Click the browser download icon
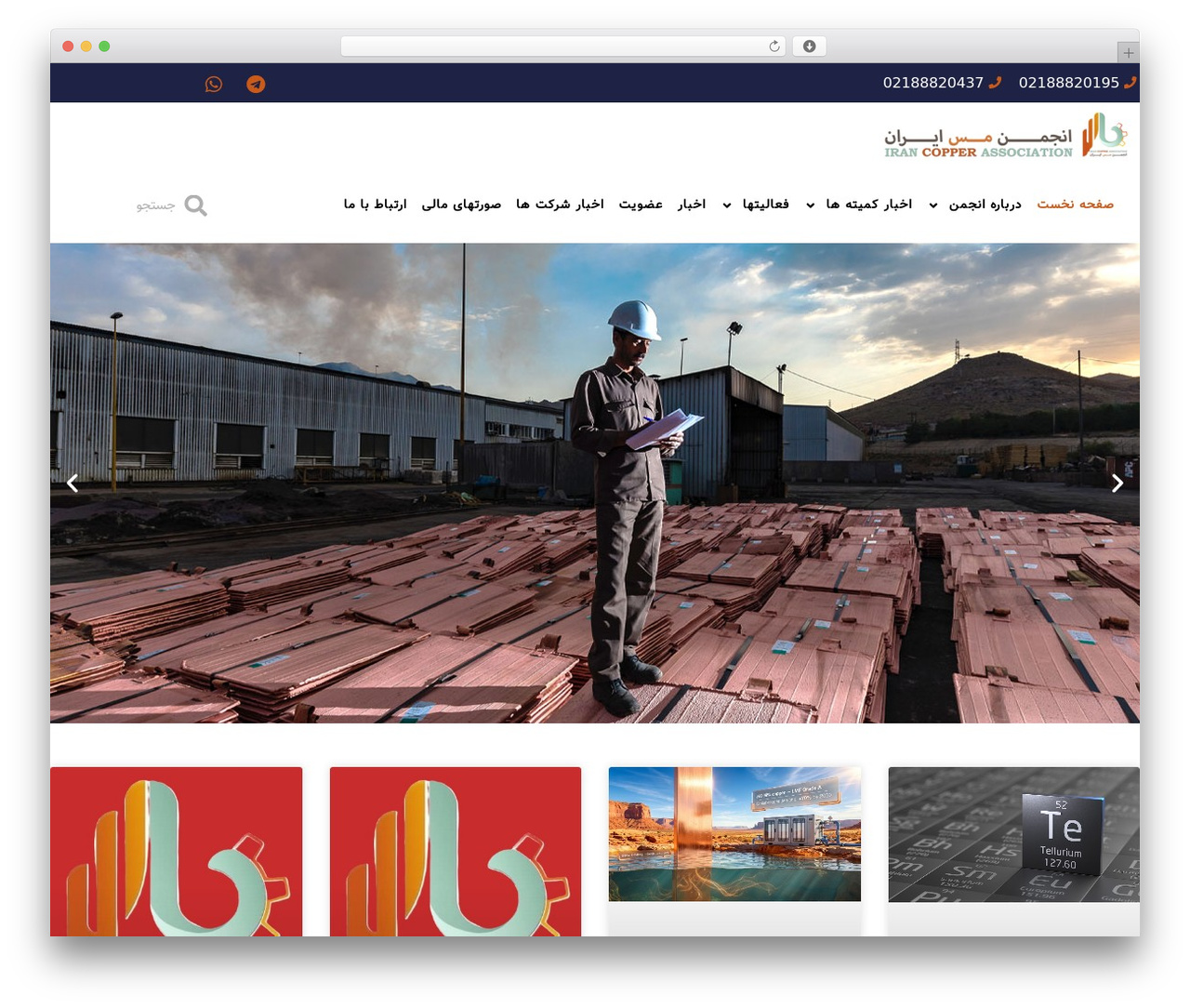 tap(809, 46)
